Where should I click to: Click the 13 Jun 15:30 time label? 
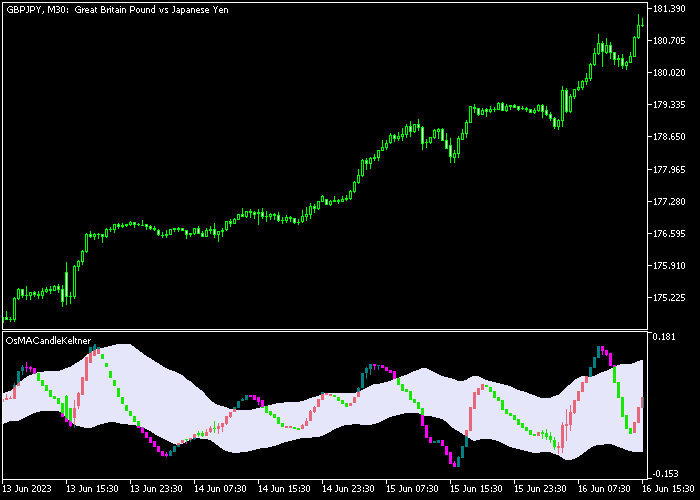click(92, 488)
